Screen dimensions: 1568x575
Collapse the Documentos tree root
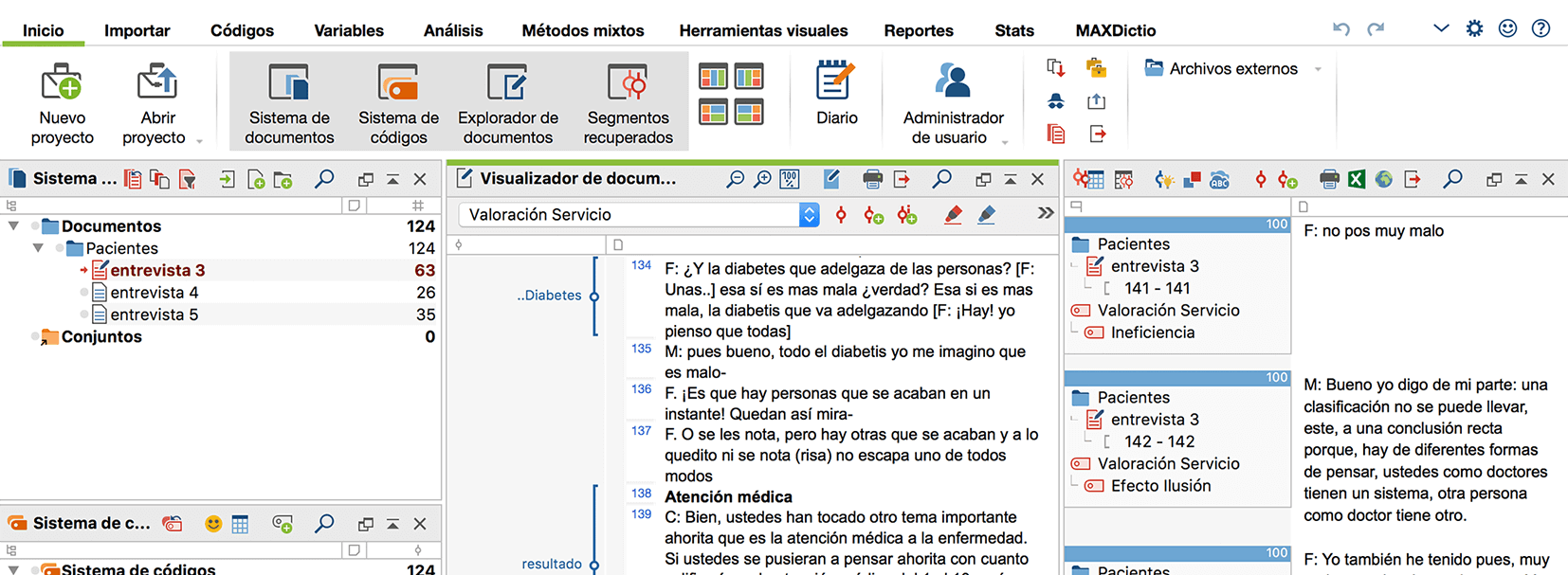tap(13, 226)
